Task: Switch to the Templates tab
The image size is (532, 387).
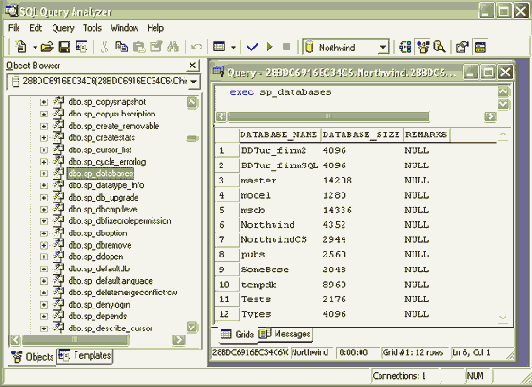Action: [85, 356]
